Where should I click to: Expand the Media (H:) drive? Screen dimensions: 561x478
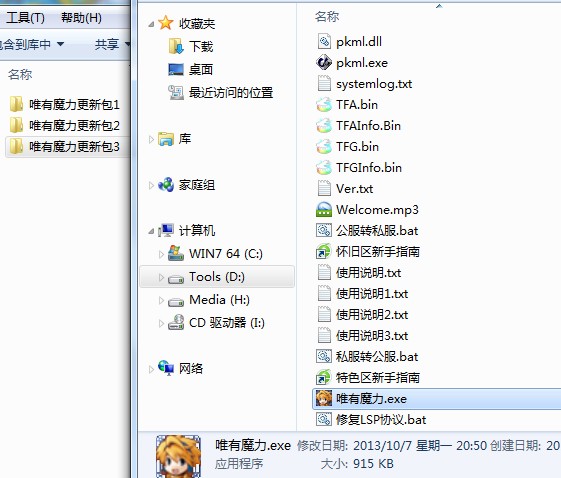[x=161, y=300]
